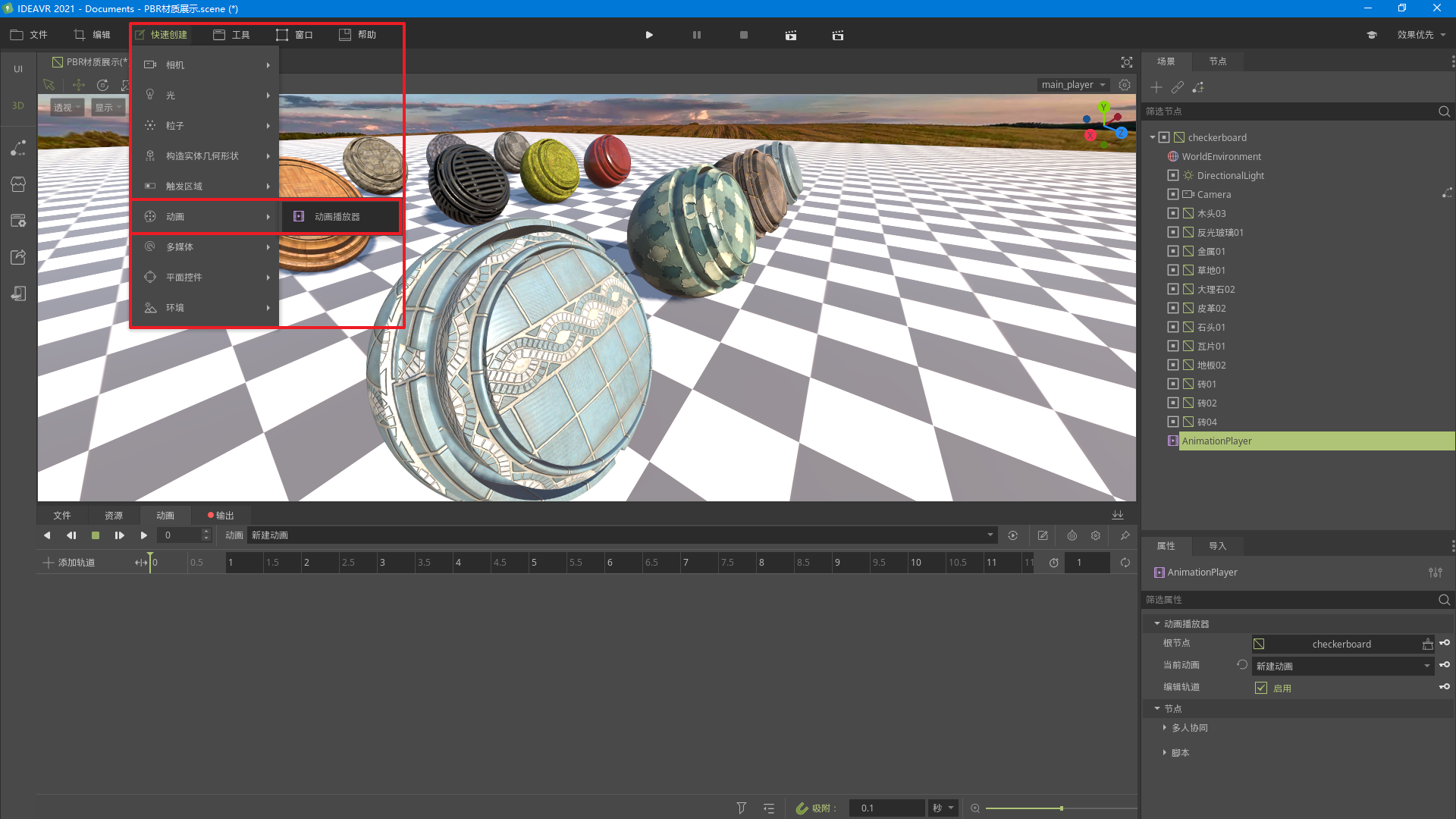Click the viewport settings gear icon
1456x819 pixels.
tap(1125, 85)
